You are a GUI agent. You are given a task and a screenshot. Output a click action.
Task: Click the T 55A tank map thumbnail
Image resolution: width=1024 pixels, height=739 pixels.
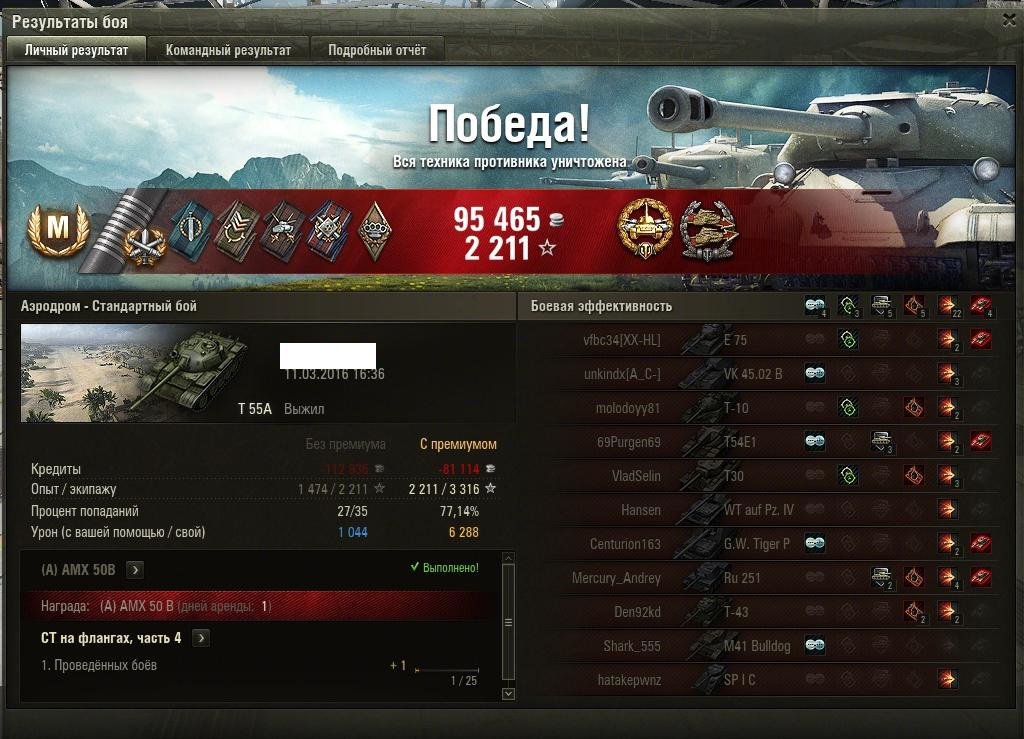coord(135,373)
